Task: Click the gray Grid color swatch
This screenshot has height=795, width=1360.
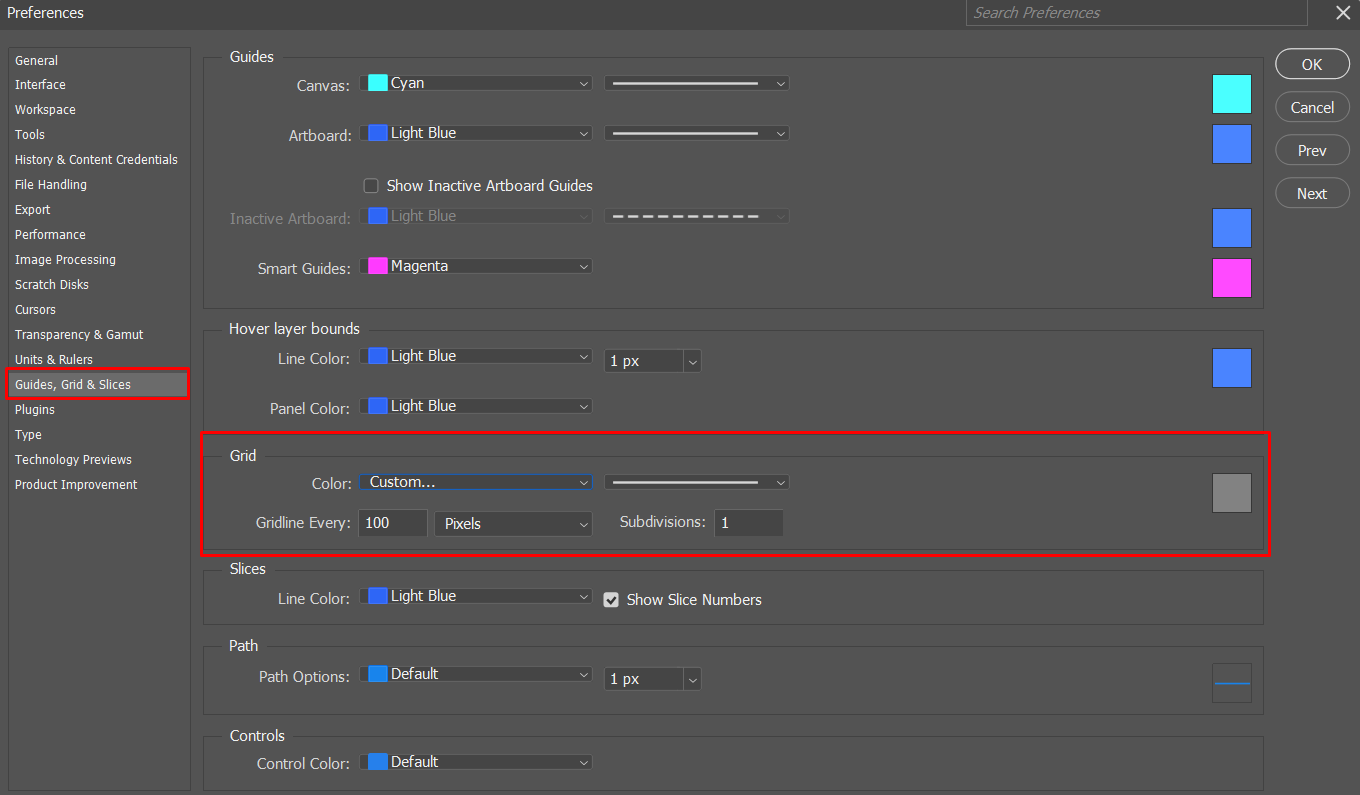Action: [x=1231, y=493]
